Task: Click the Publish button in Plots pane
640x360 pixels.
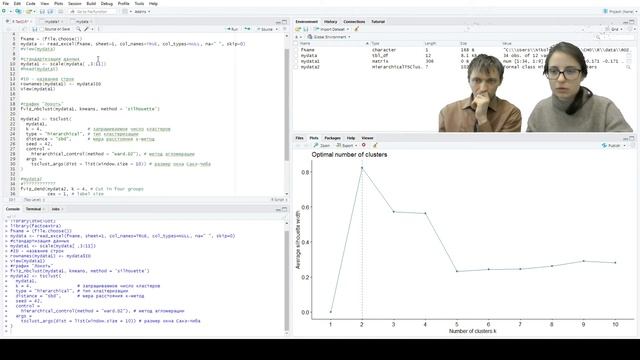Action: (611, 145)
